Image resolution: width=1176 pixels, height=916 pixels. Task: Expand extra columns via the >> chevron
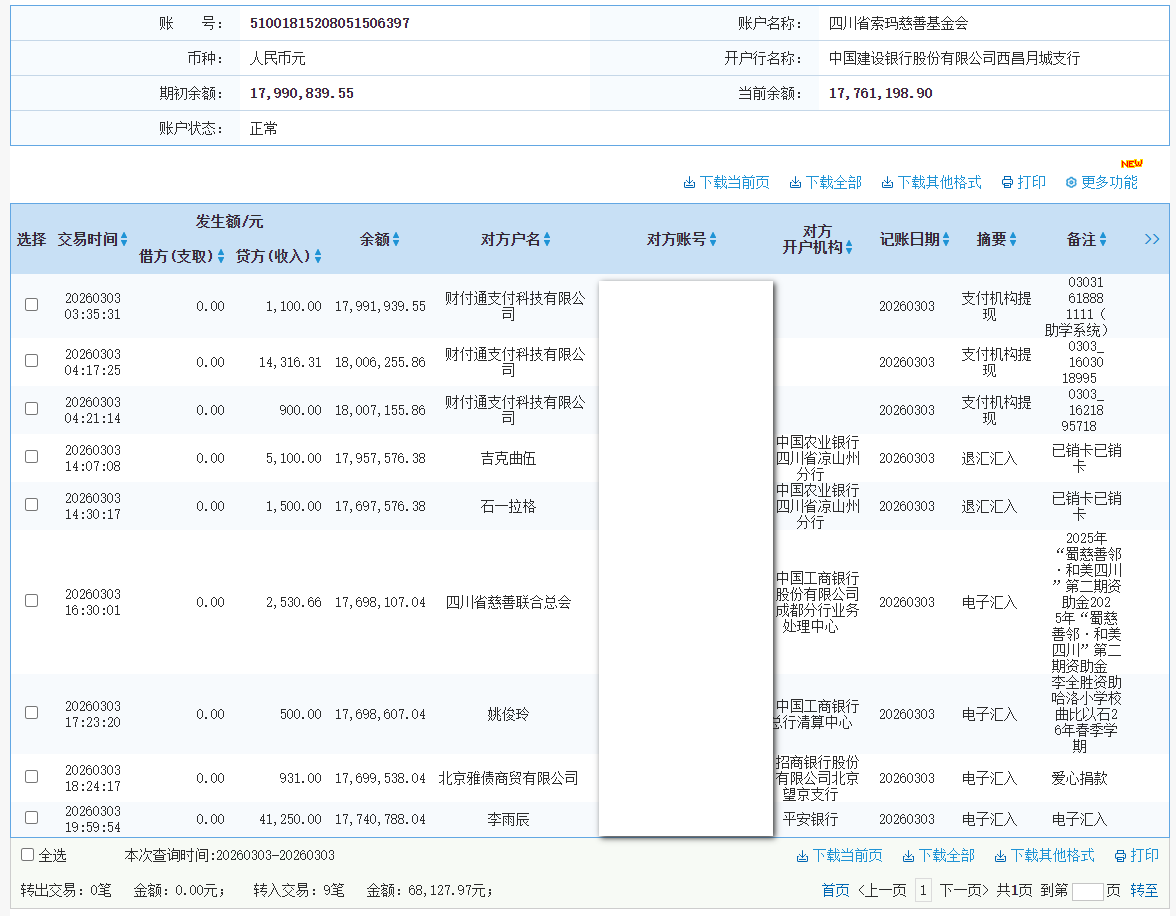pos(1152,239)
